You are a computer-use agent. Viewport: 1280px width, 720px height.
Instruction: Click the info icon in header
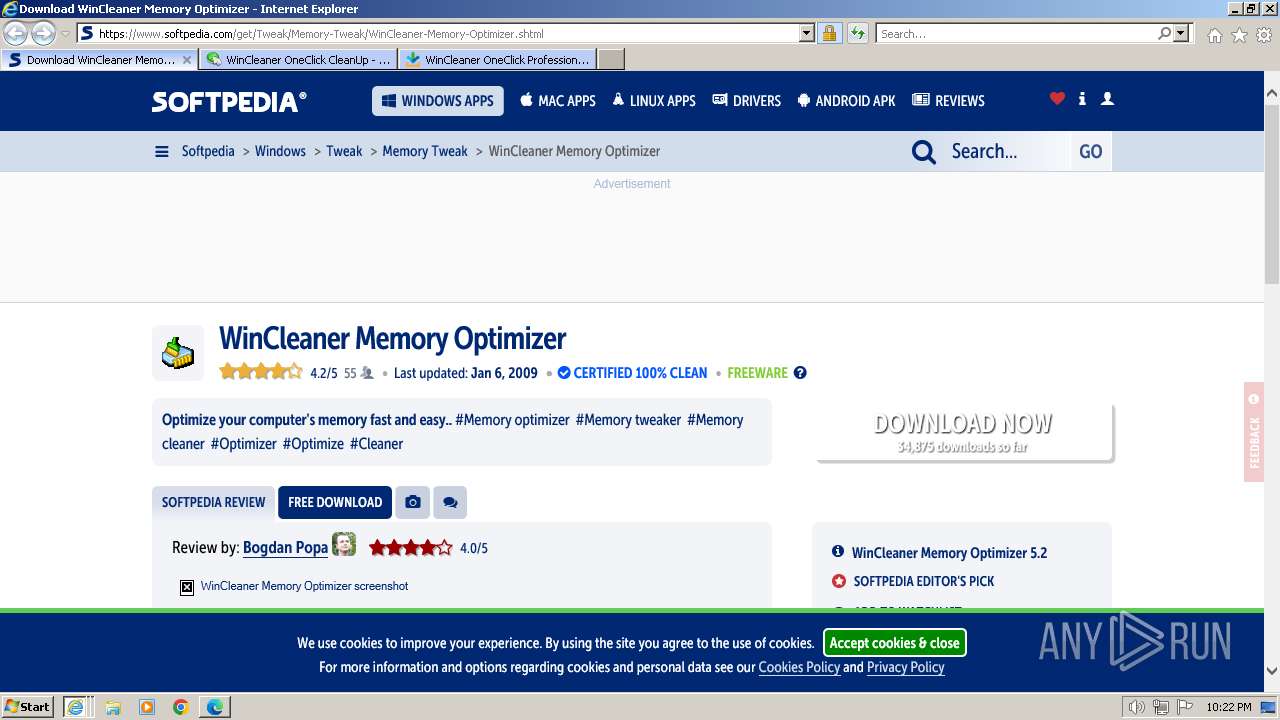[1082, 99]
